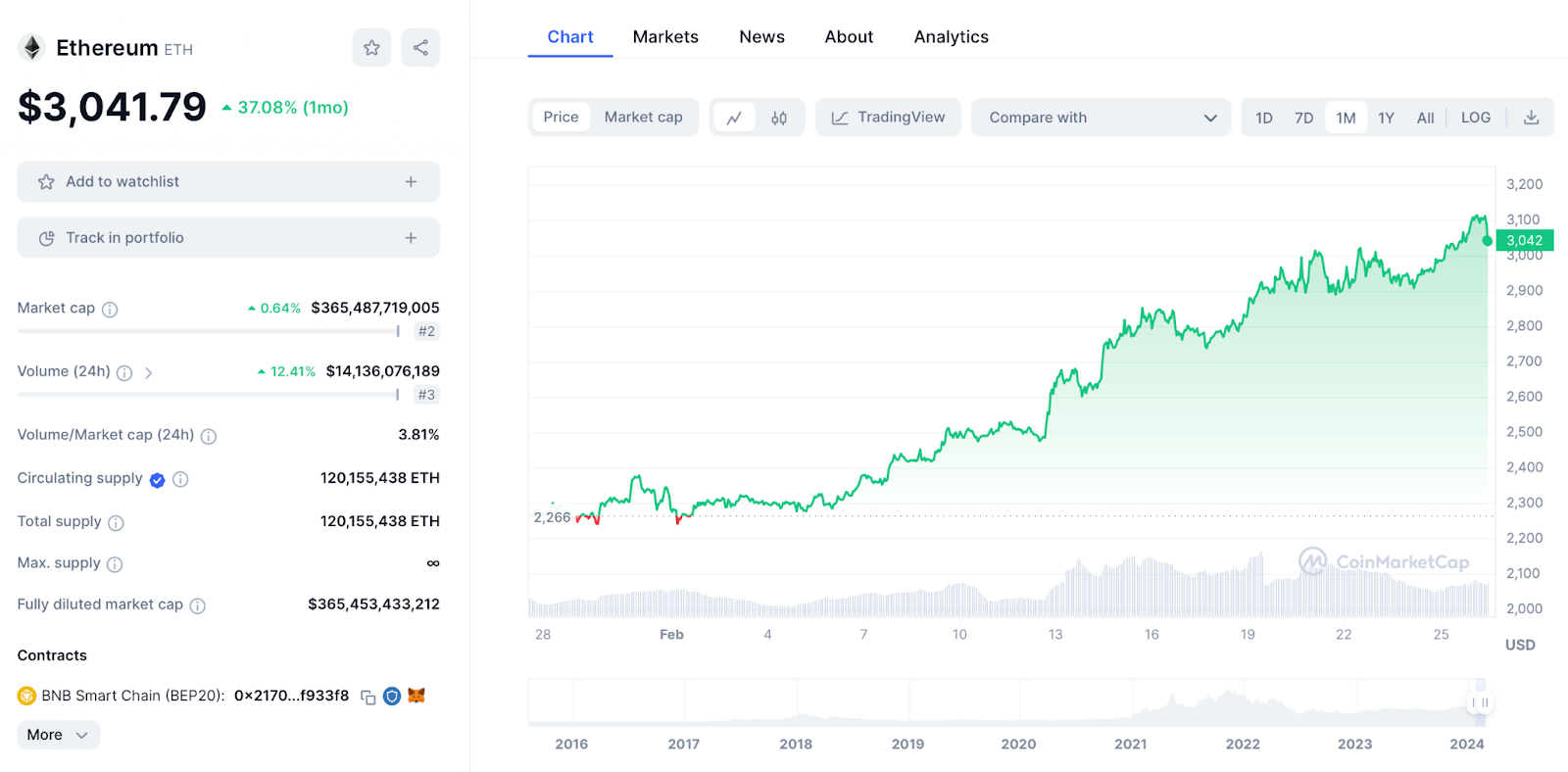1568x772 pixels.
Task: Open Market cap info tooltip icon
Action: click(x=110, y=310)
